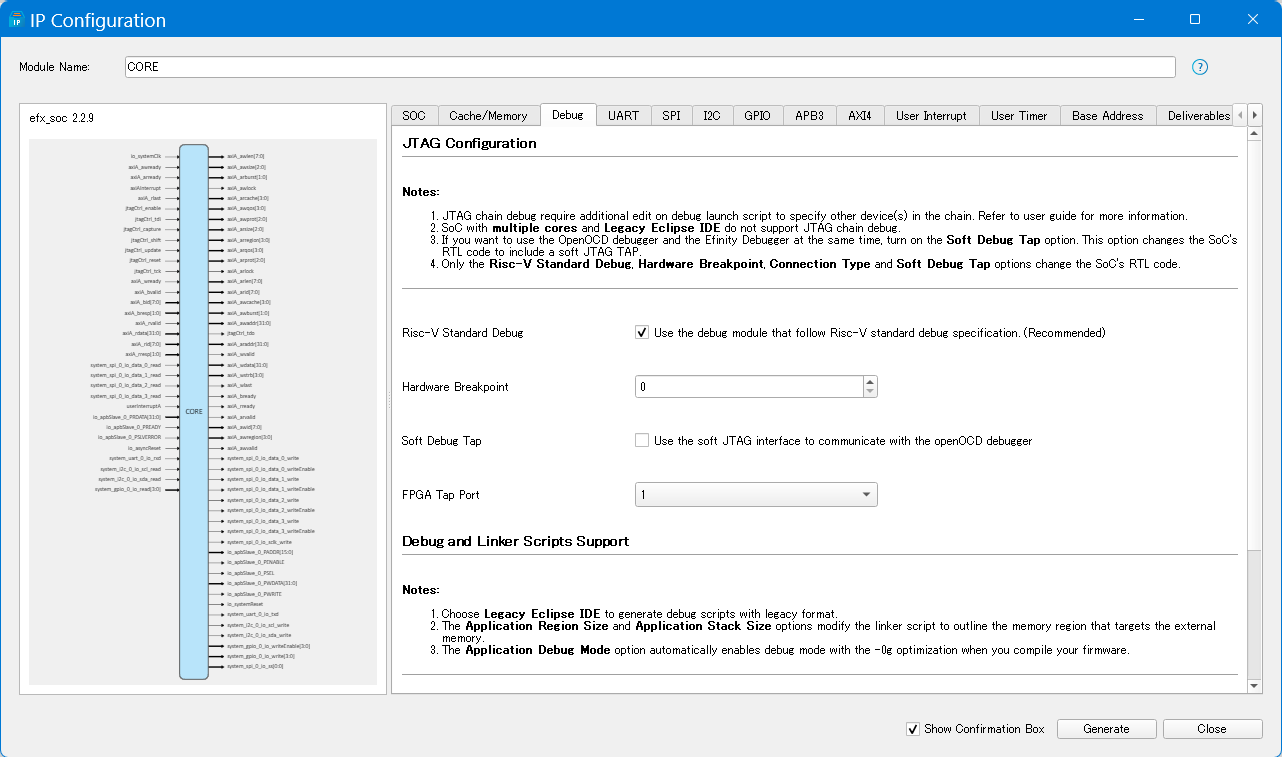Disable the Risc-V Standard Debug checkbox
The width and height of the screenshot is (1282, 757).
[642, 333]
